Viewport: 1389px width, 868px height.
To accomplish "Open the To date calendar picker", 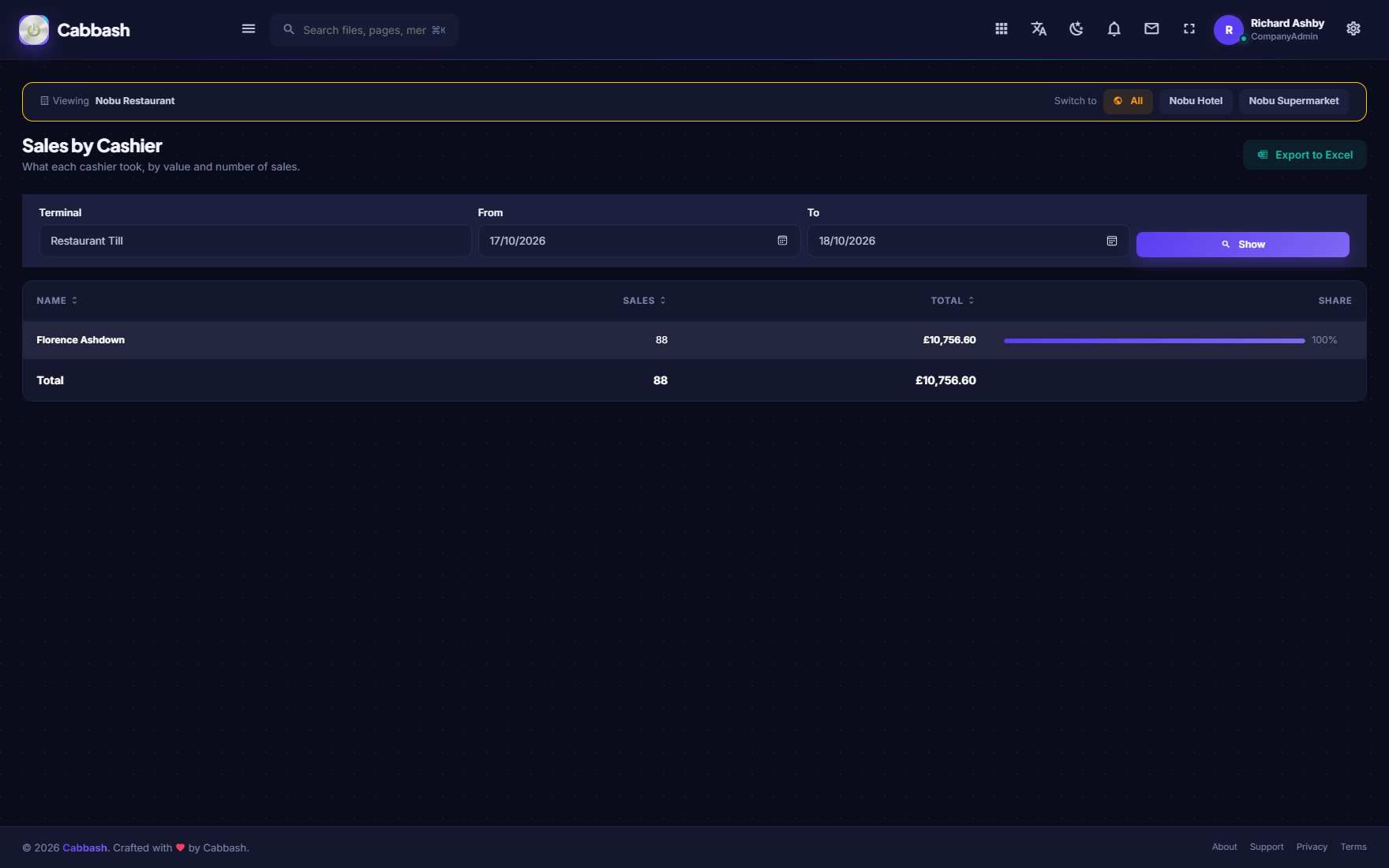I will tap(1112, 241).
